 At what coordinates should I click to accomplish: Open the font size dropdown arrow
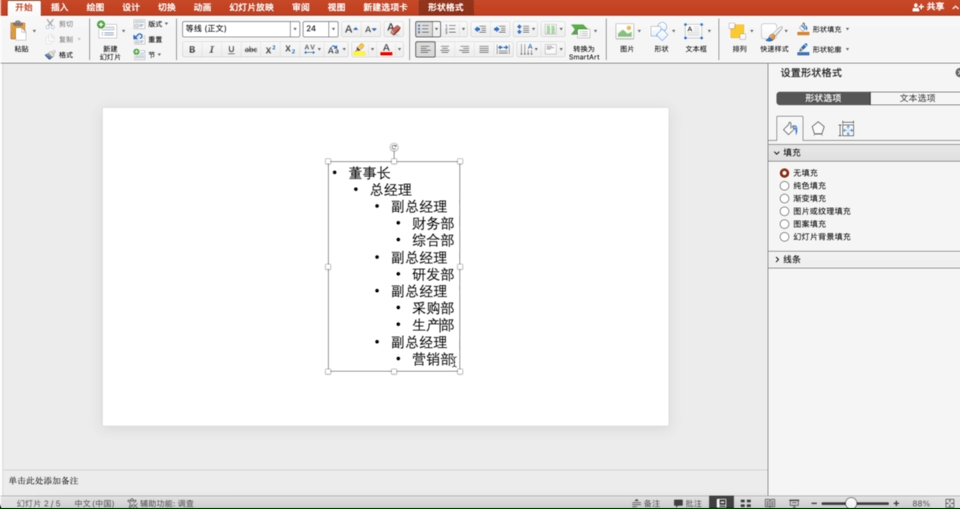(333, 29)
